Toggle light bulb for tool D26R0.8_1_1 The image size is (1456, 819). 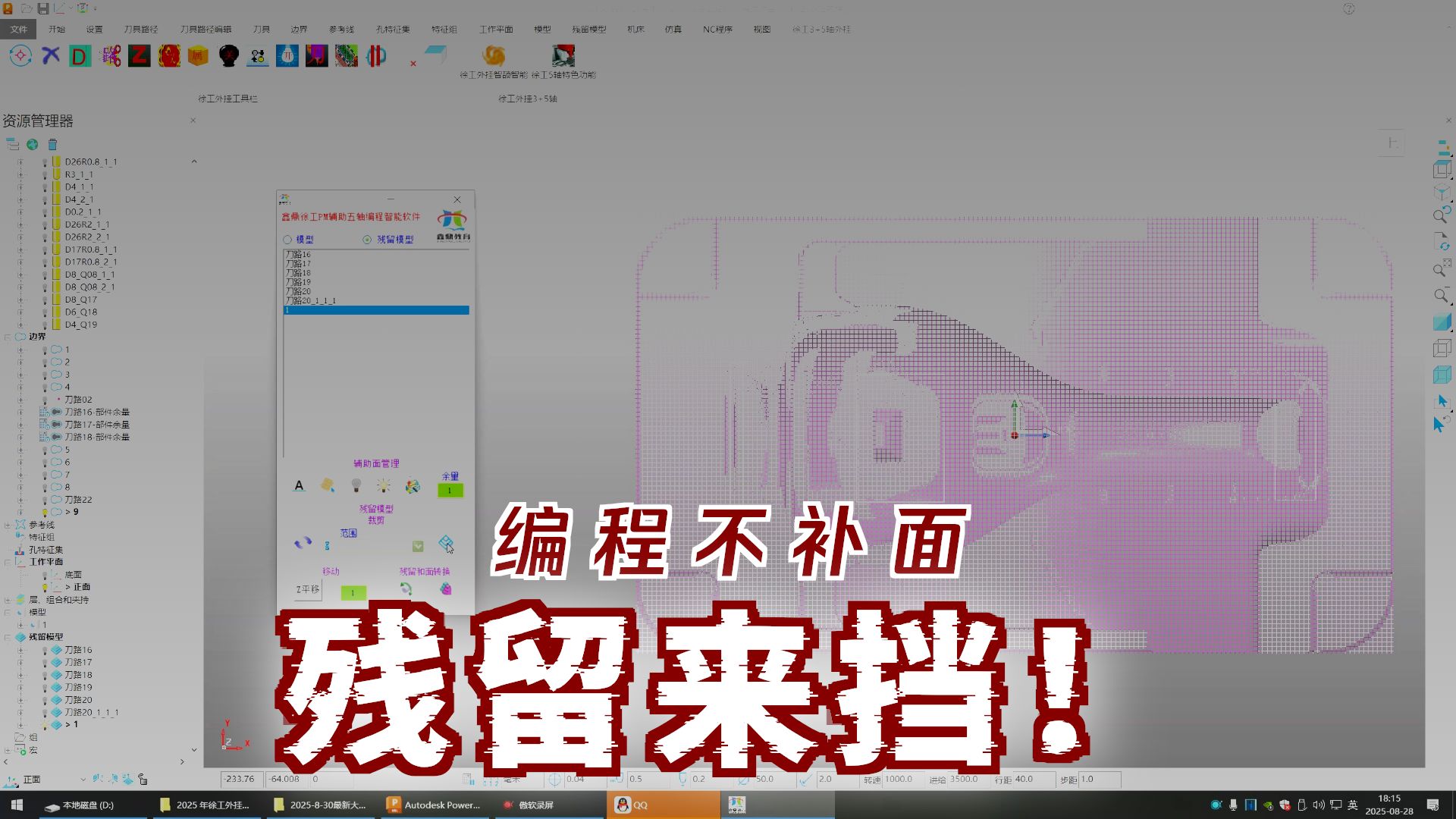(x=45, y=162)
